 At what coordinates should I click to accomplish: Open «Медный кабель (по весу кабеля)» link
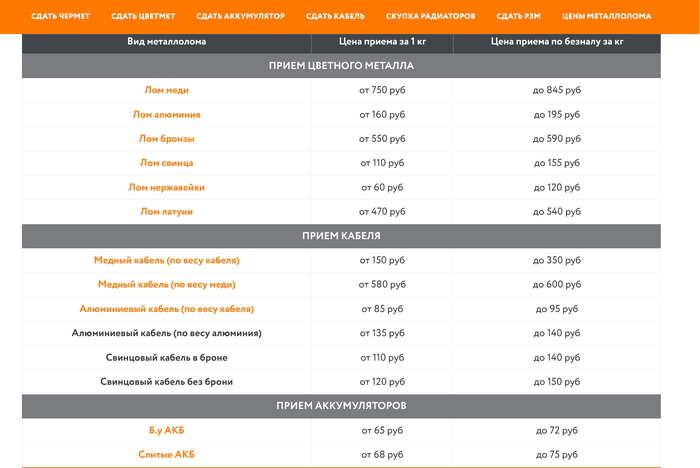166,260
